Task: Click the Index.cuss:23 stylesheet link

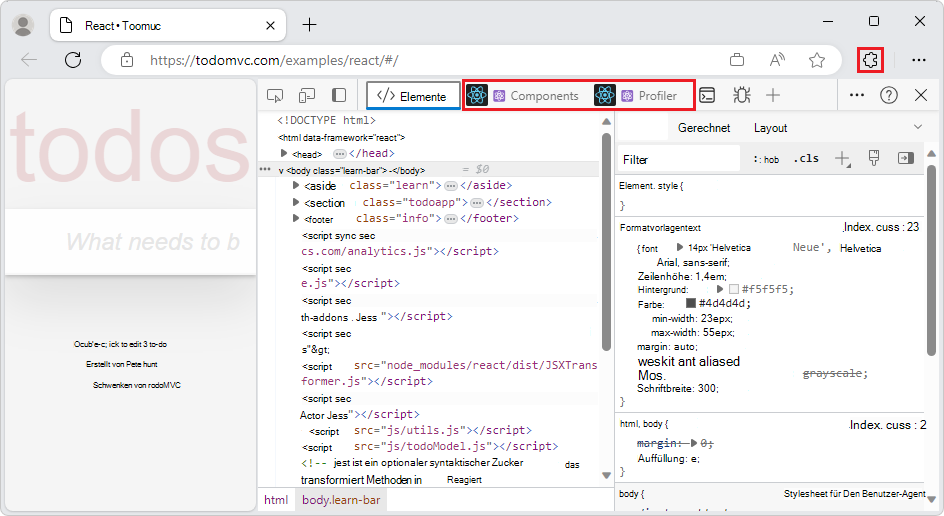Action: (x=881, y=227)
